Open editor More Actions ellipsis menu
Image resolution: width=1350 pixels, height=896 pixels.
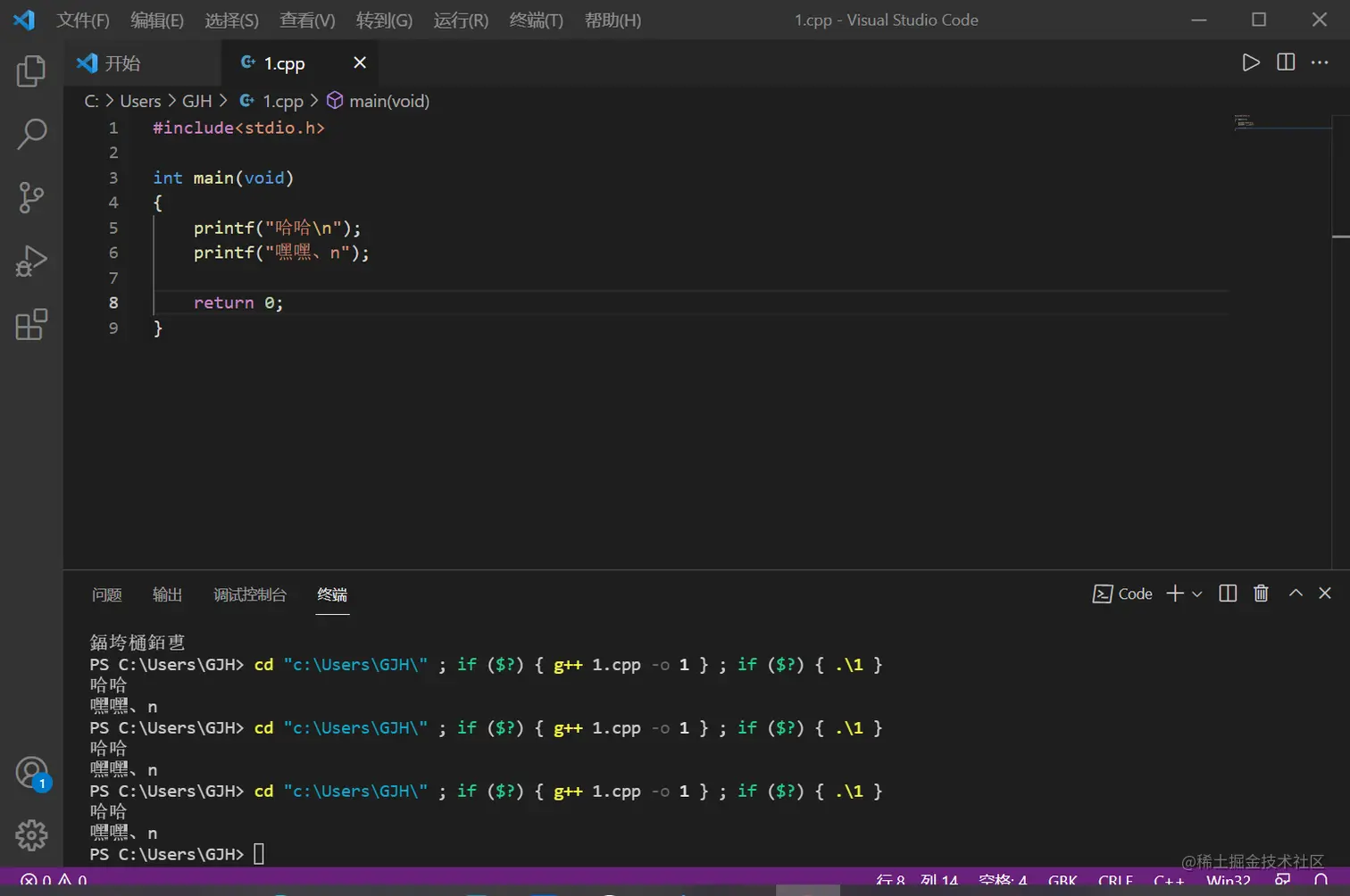1320,62
